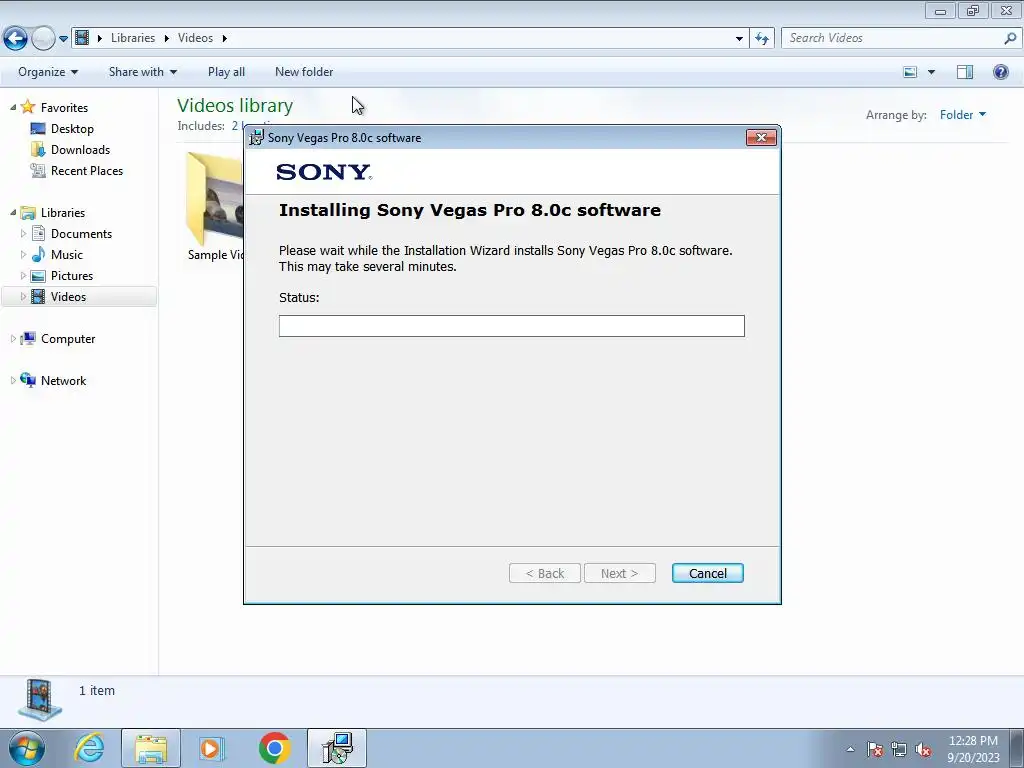Click the Videos library icon in address bar
The height and width of the screenshot is (768, 1024).
point(82,38)
